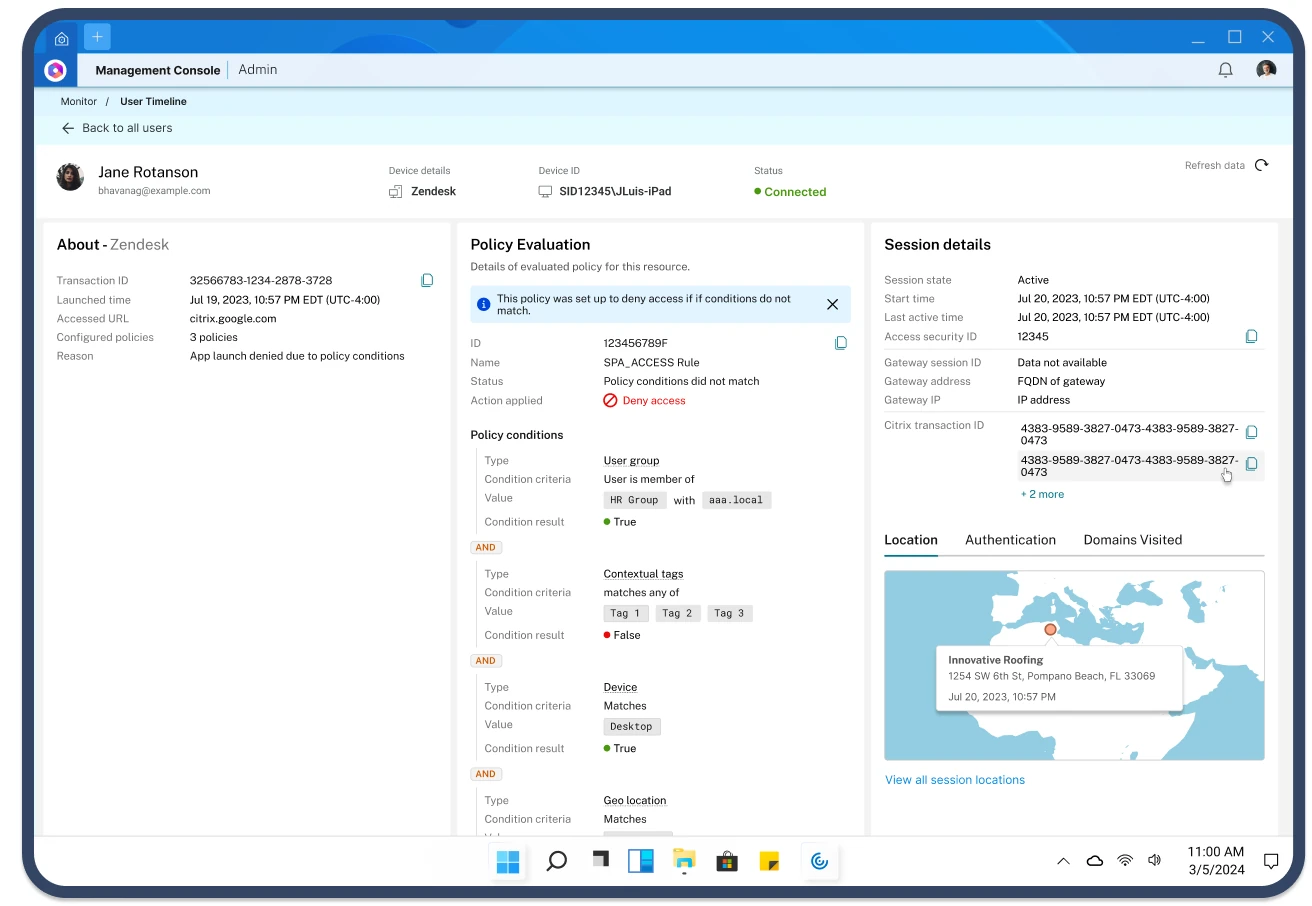Add a new tab with plus button

click(97, 37)
